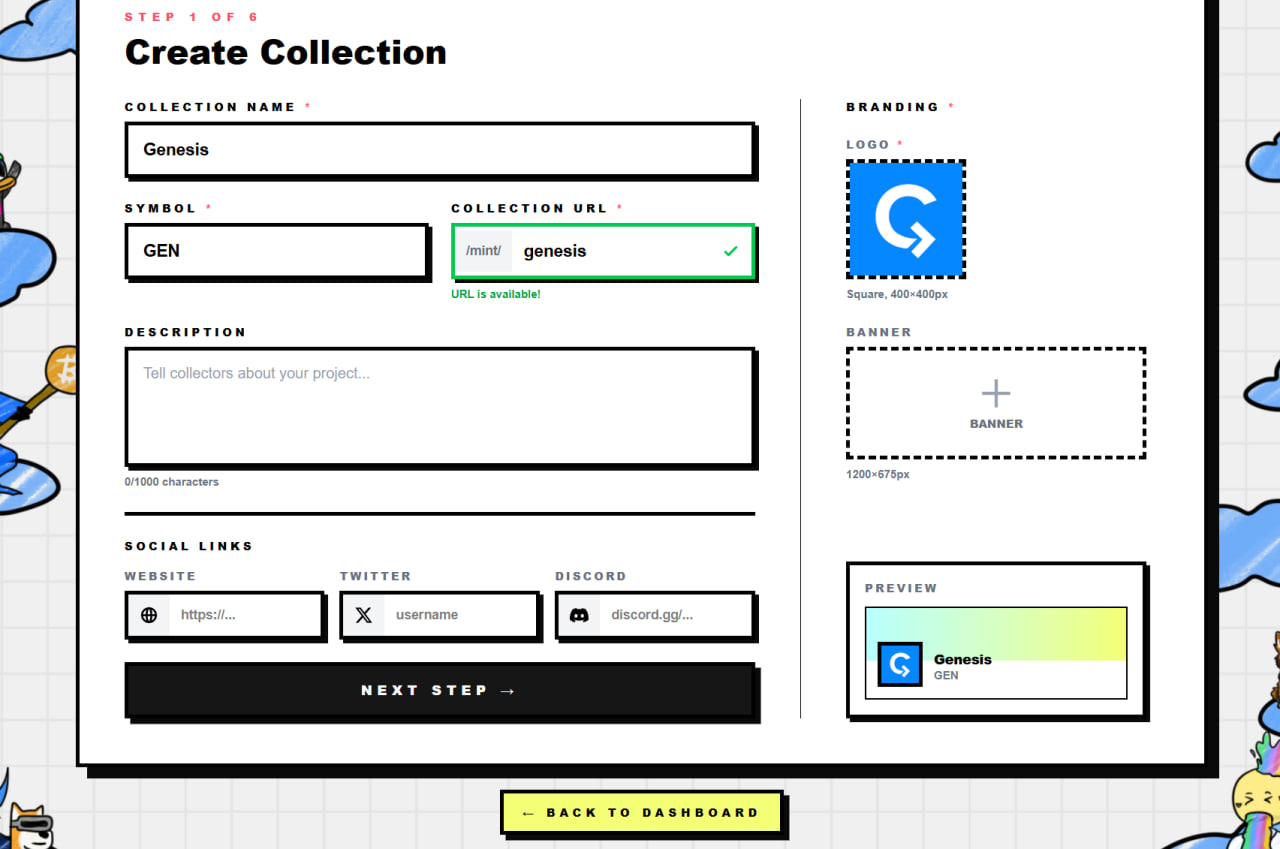Click the green URL available checkmark
This screenshot has width=1280, height=849.
tap(730, 251)
